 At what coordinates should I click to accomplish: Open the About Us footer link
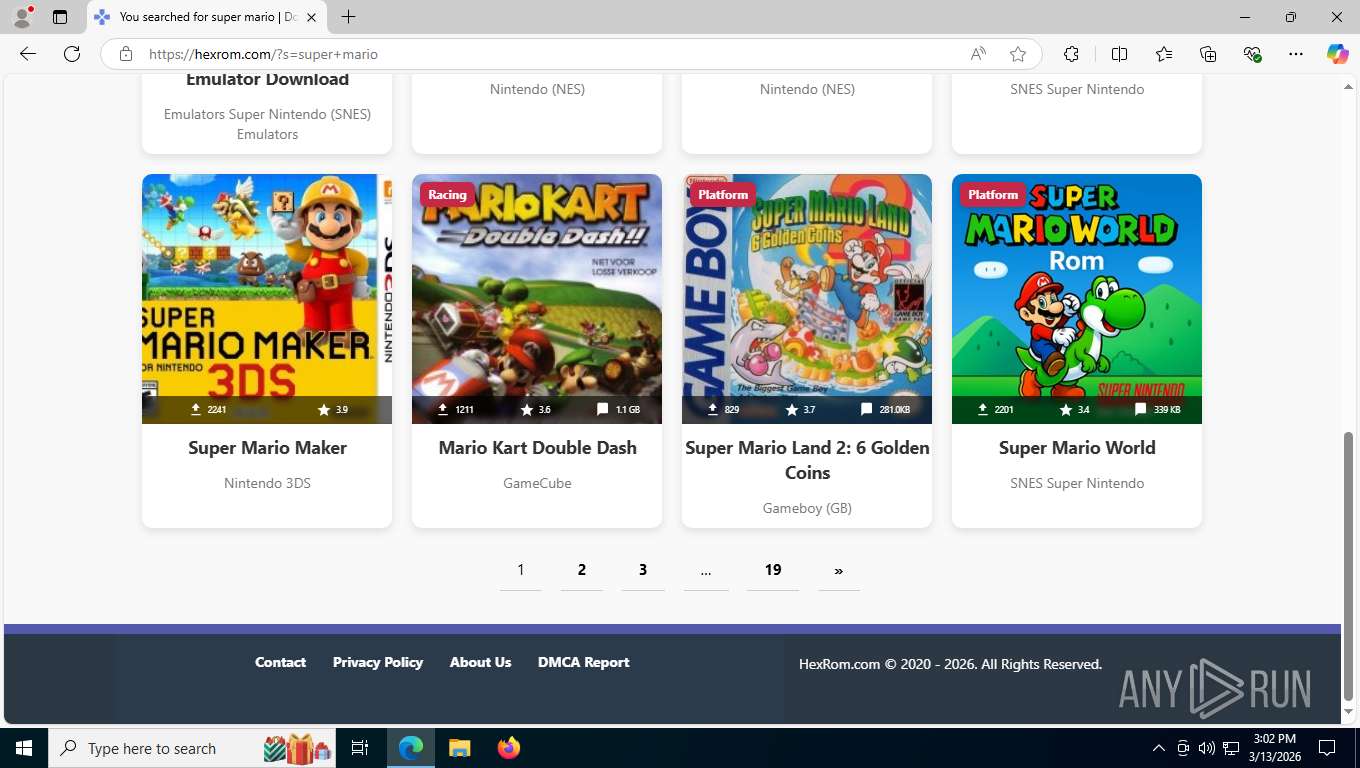(x=480, y=662)
